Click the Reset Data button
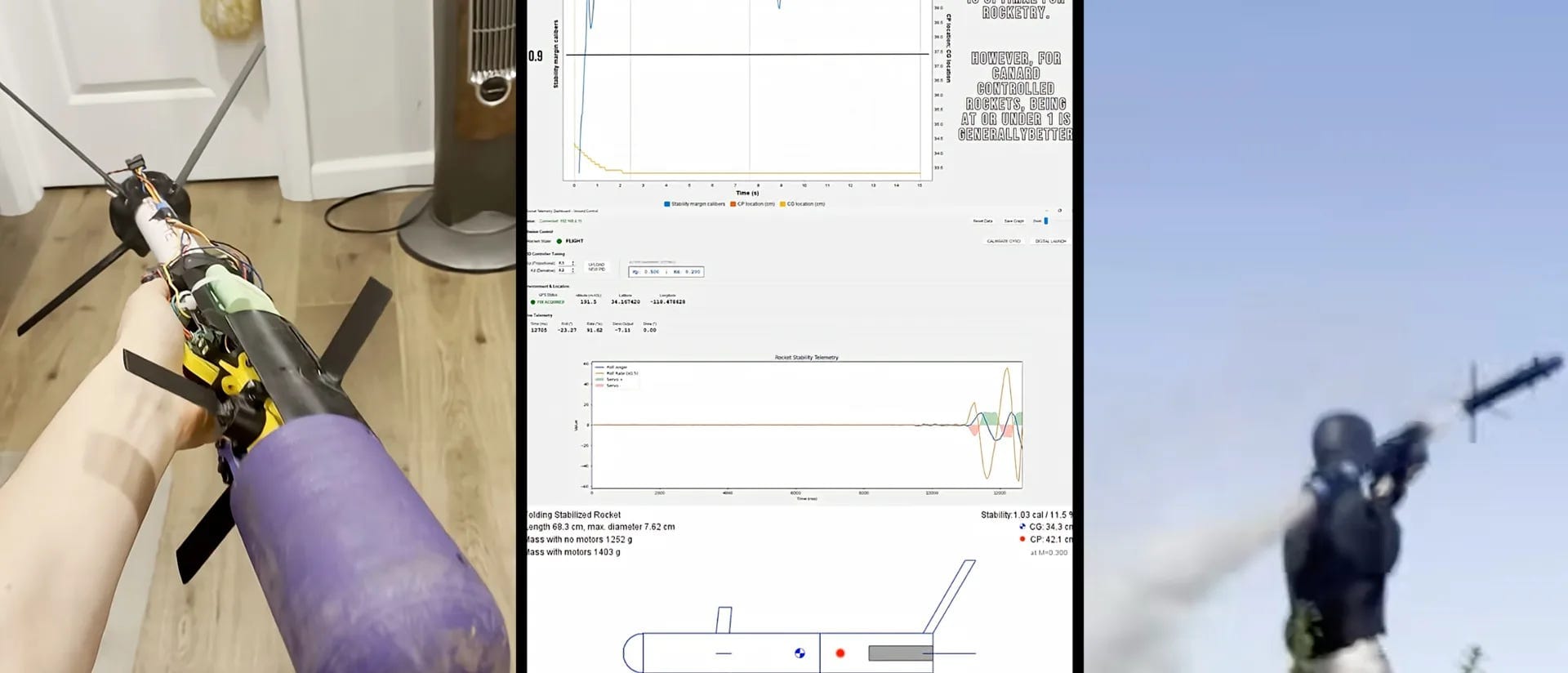 (982, 221)
